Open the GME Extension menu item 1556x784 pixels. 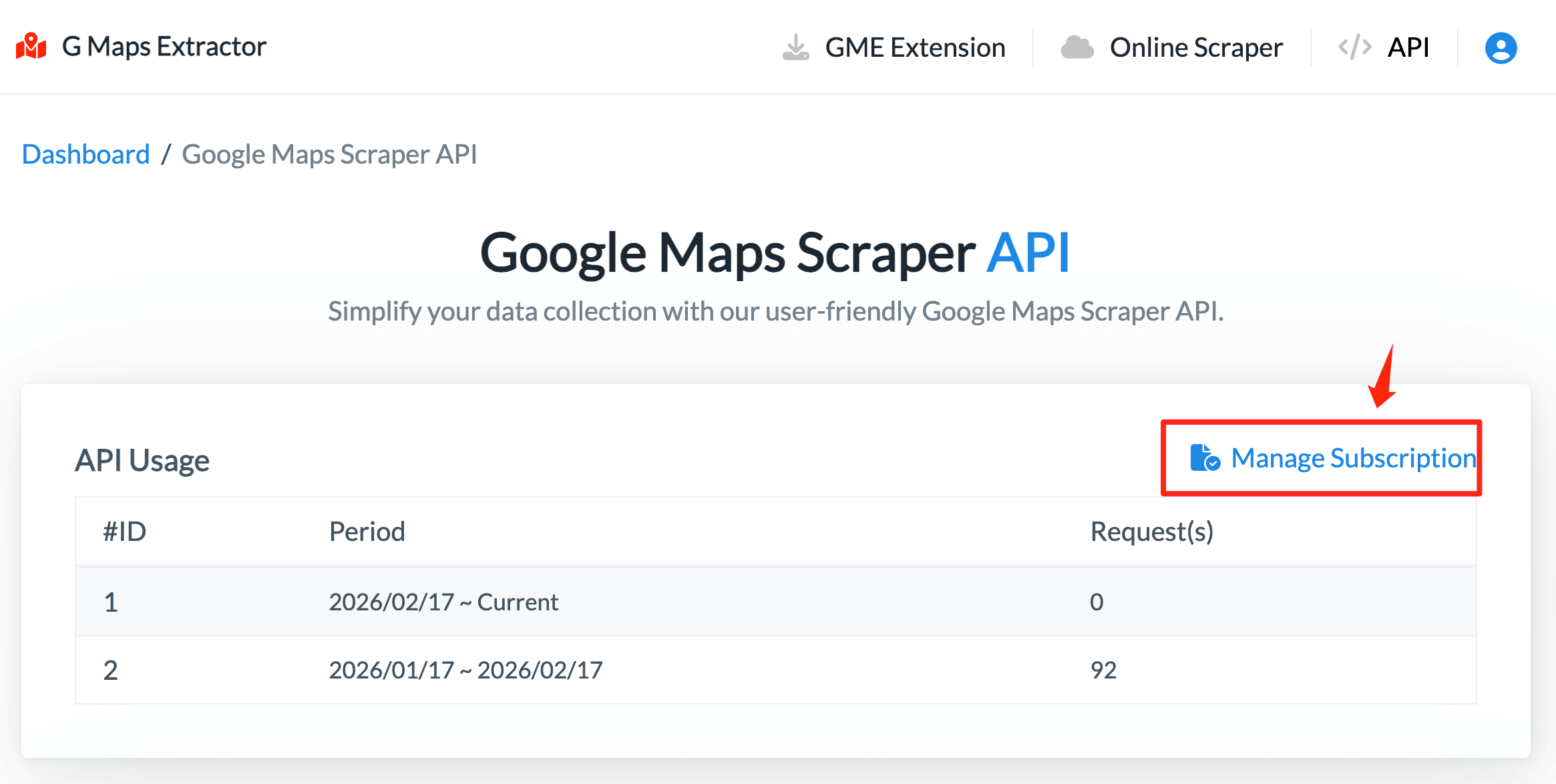914,47
